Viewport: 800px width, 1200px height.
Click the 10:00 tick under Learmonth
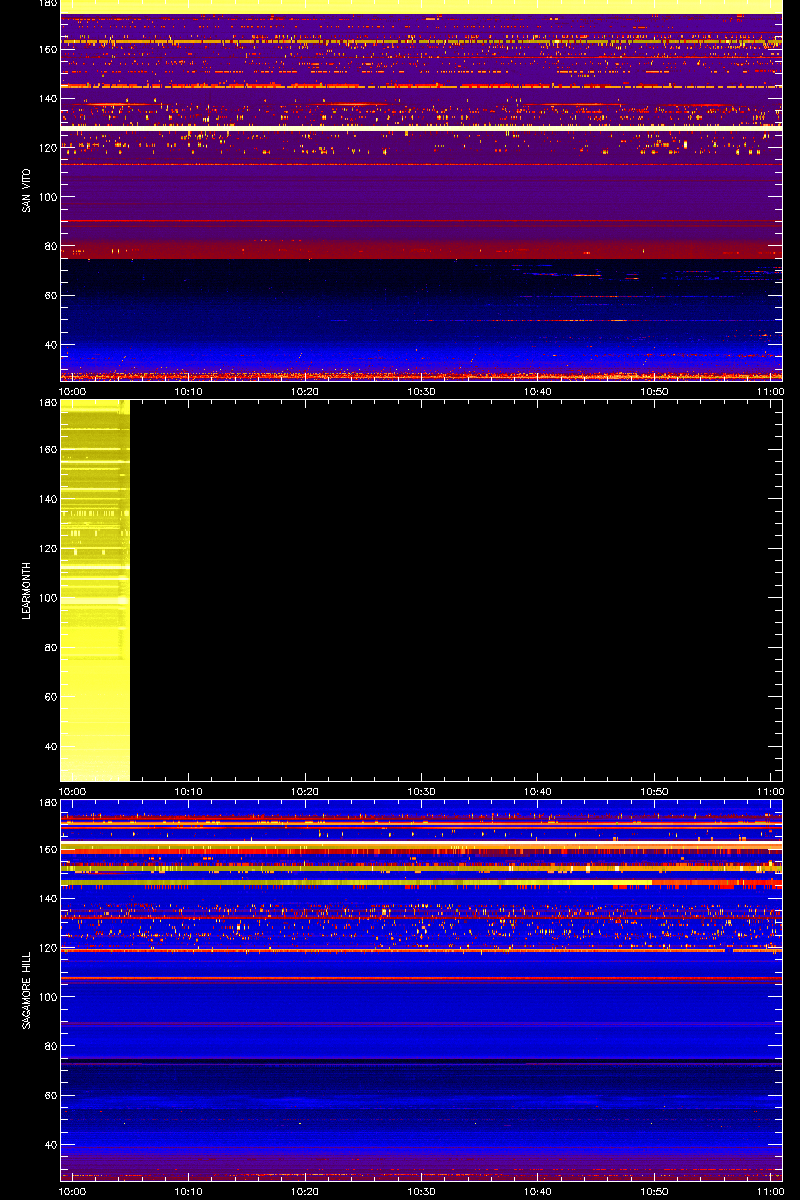pyautogui.click(x=73, y=791)
